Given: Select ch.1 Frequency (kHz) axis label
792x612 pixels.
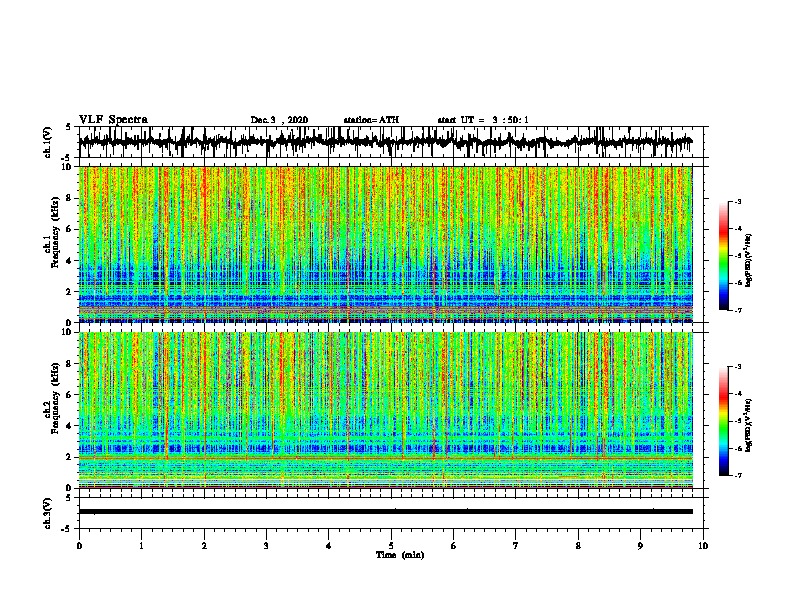Looking at the screenshot, I should (52, 232).
